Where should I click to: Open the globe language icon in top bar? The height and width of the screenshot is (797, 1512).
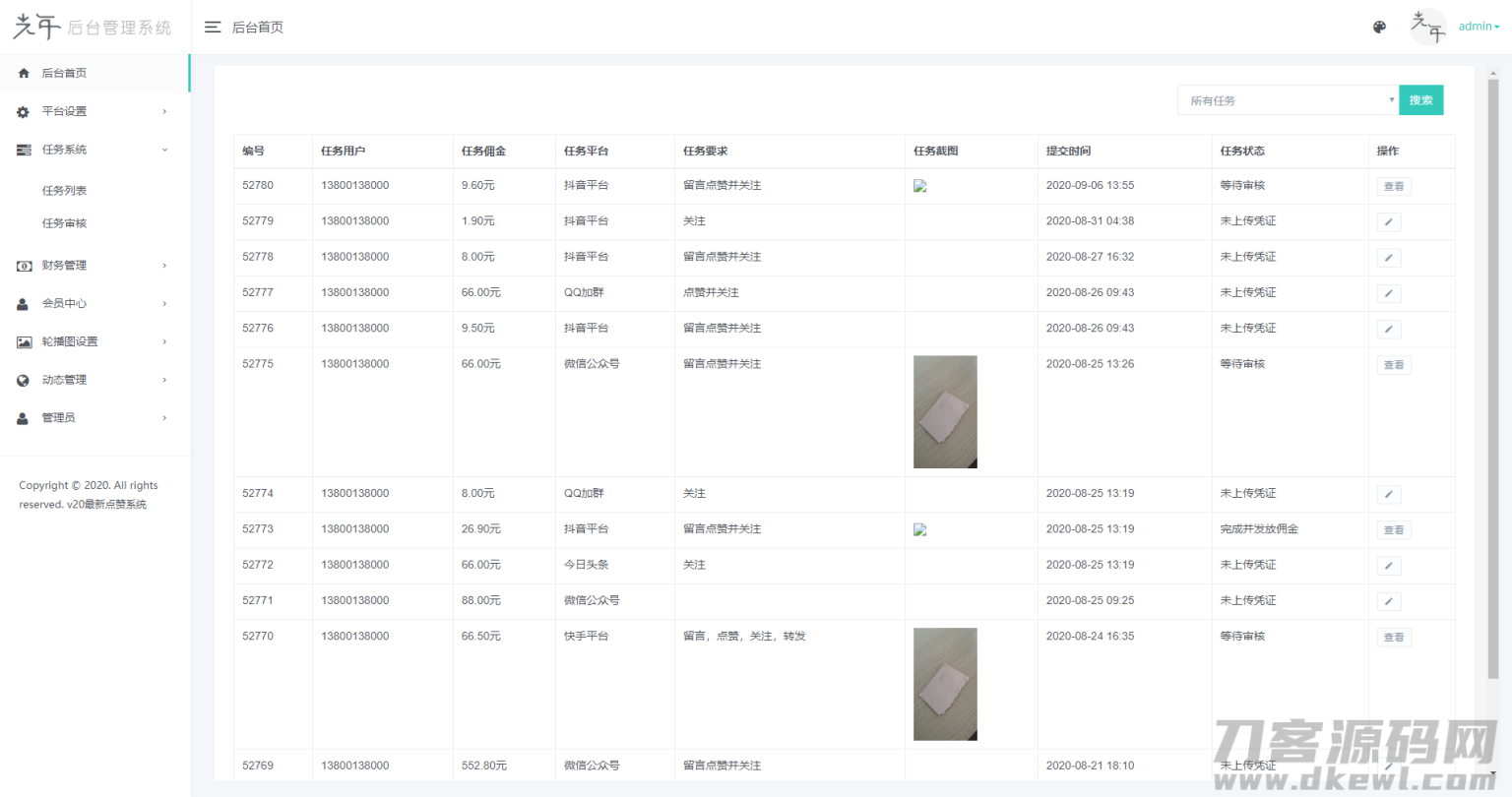[x=1379, y=27]
